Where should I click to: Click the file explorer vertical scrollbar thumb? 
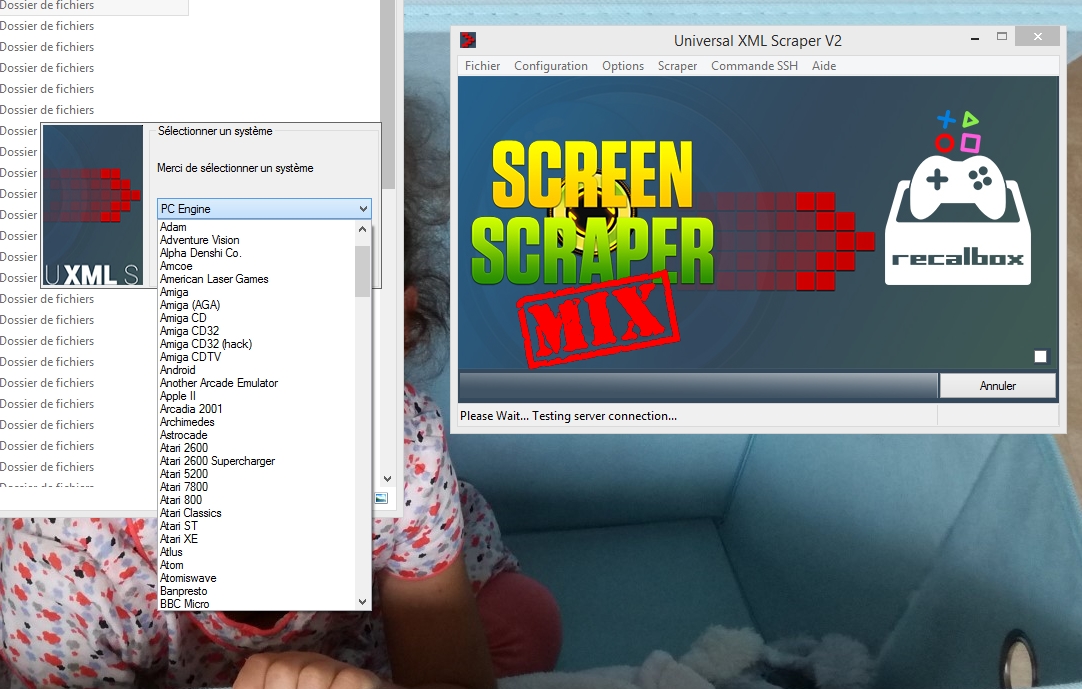pos(387,94)
